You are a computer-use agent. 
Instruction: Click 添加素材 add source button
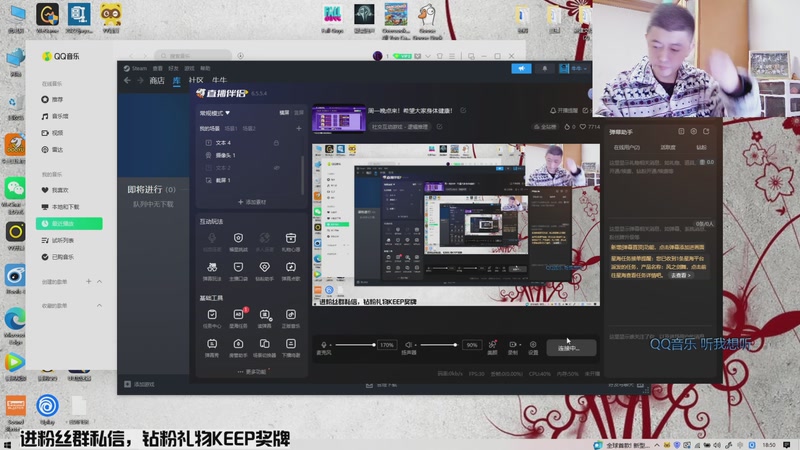click(252, 202)
